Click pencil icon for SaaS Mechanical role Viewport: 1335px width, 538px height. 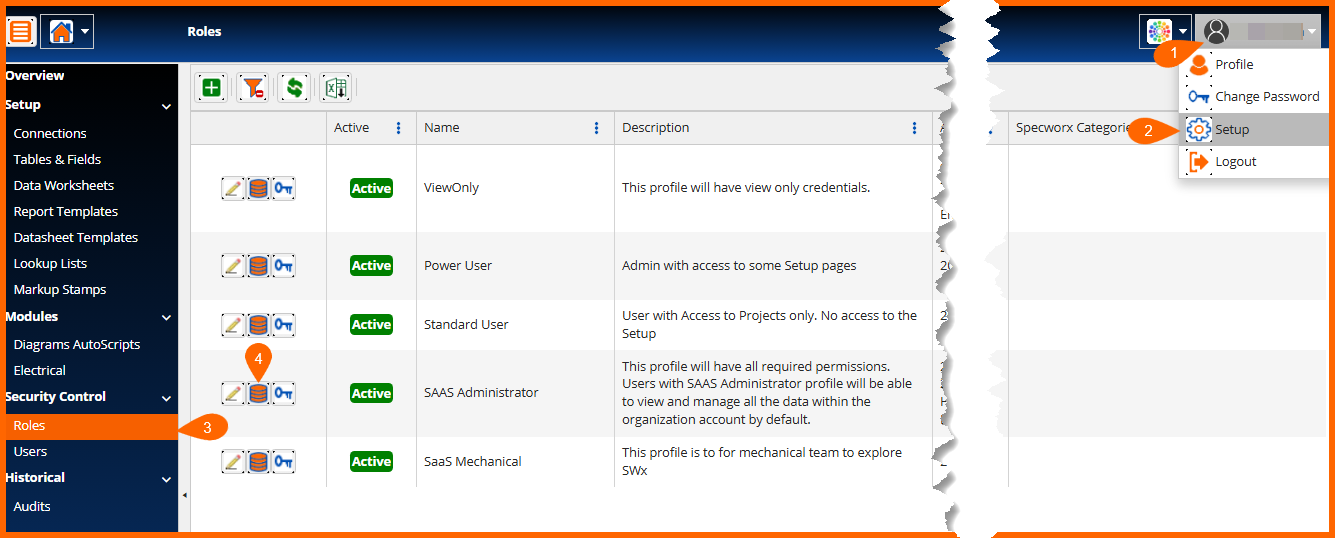point(232,461)
